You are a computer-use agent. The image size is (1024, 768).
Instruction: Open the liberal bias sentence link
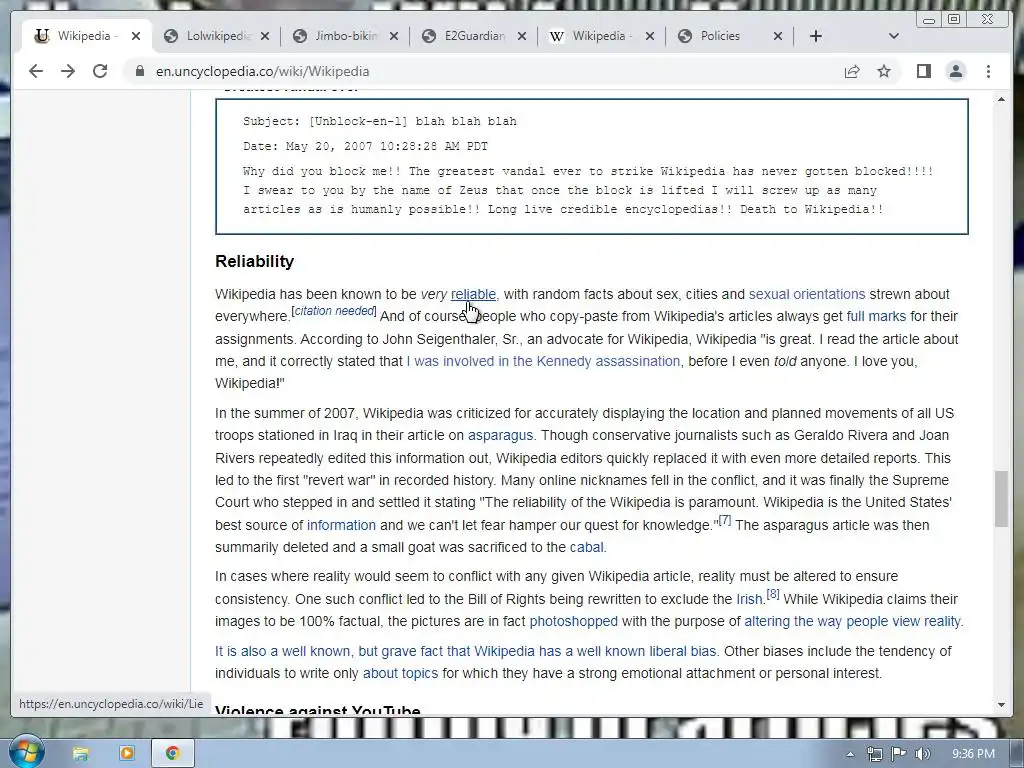tap(466, 651)
